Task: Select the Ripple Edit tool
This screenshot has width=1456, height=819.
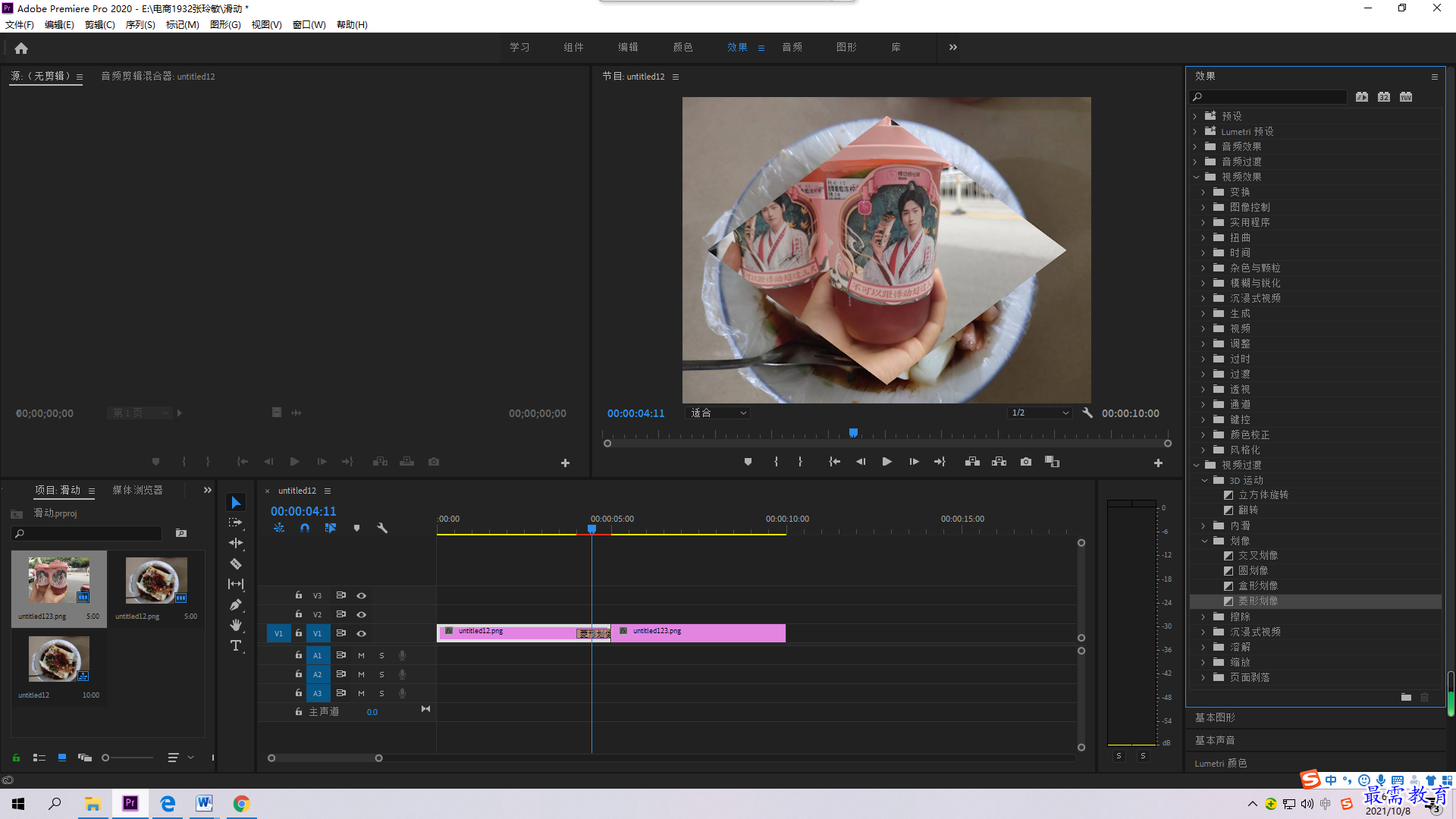Action: (236, 543)
